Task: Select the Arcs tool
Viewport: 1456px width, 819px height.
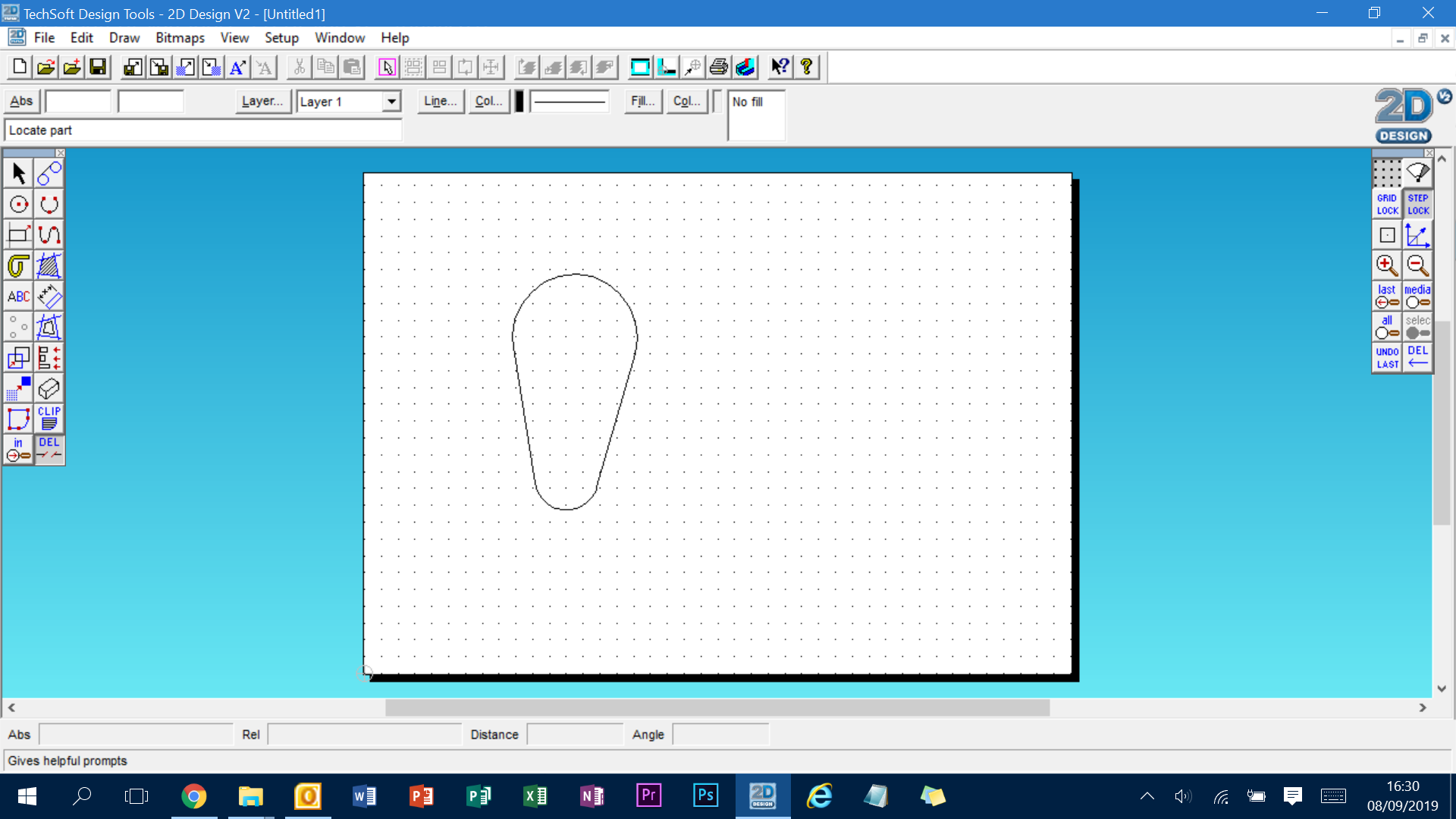Action: tap(49, 203)
